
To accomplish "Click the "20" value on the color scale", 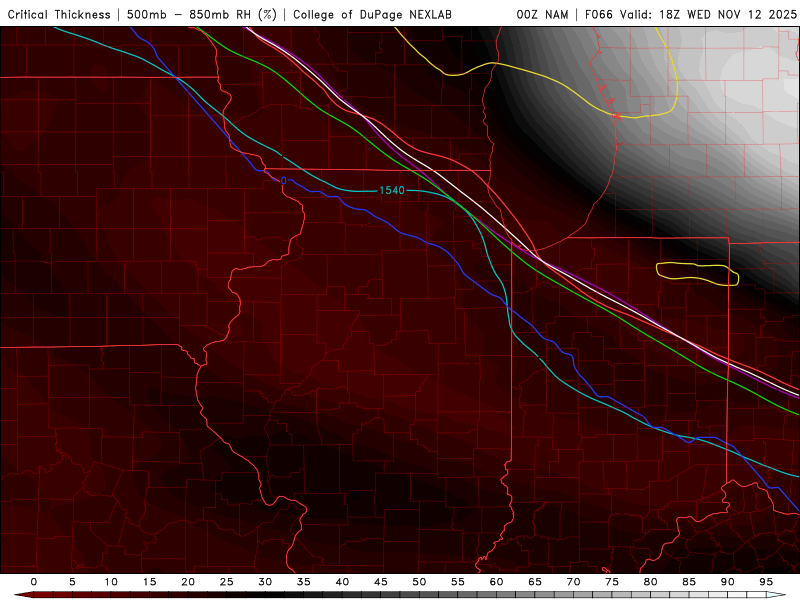I will 188,582.
